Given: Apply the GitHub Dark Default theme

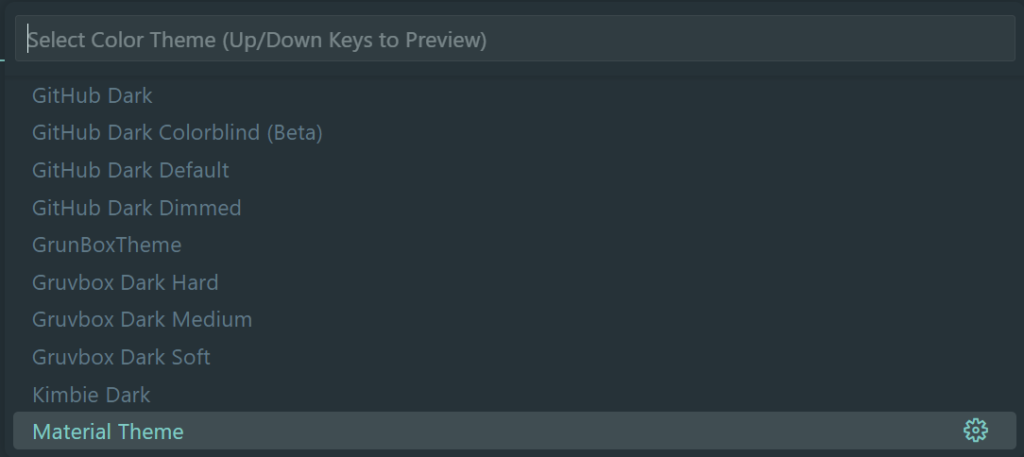Looking at the screenshot, I should [x=131, y=170].
